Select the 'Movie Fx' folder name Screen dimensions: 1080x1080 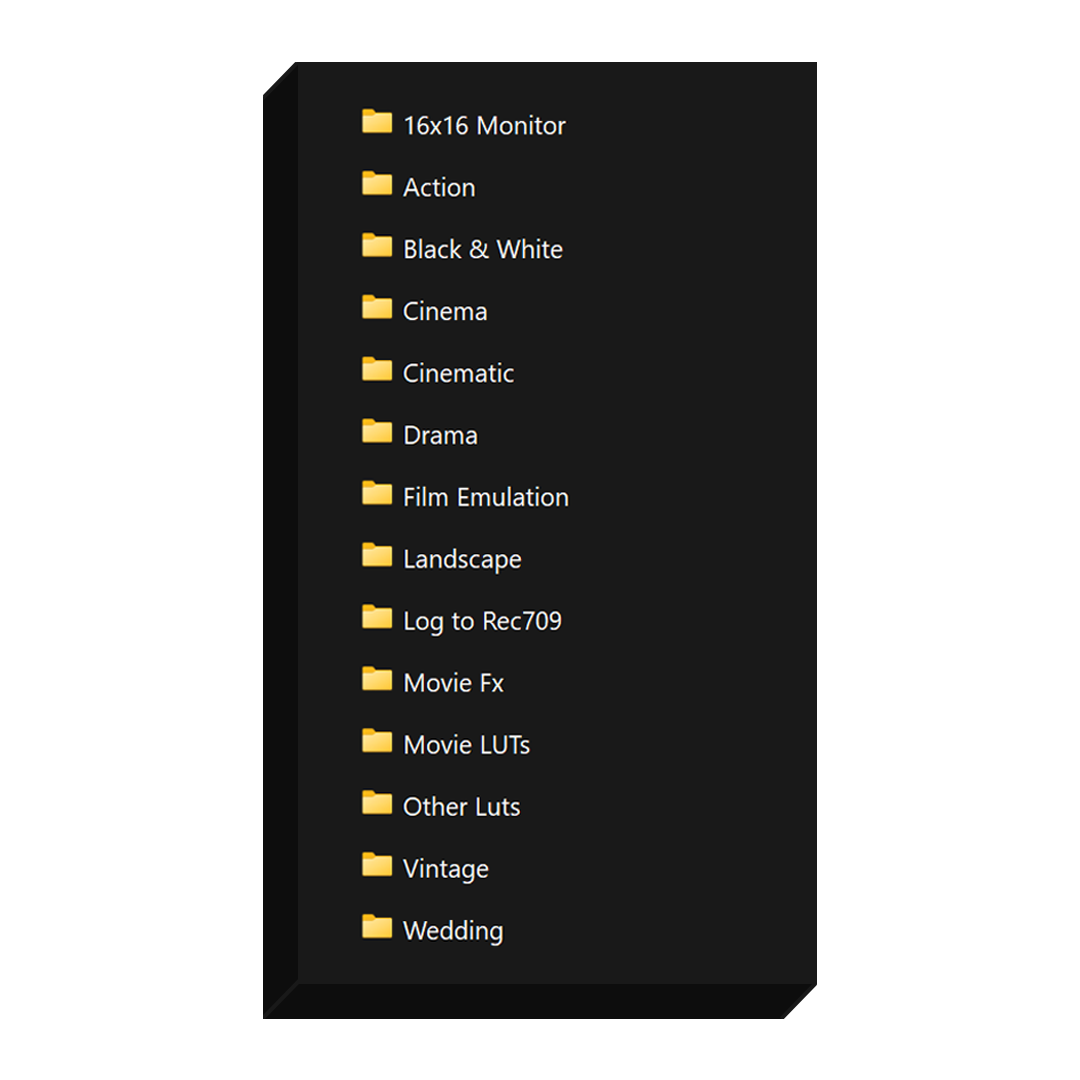click(453, 684)
